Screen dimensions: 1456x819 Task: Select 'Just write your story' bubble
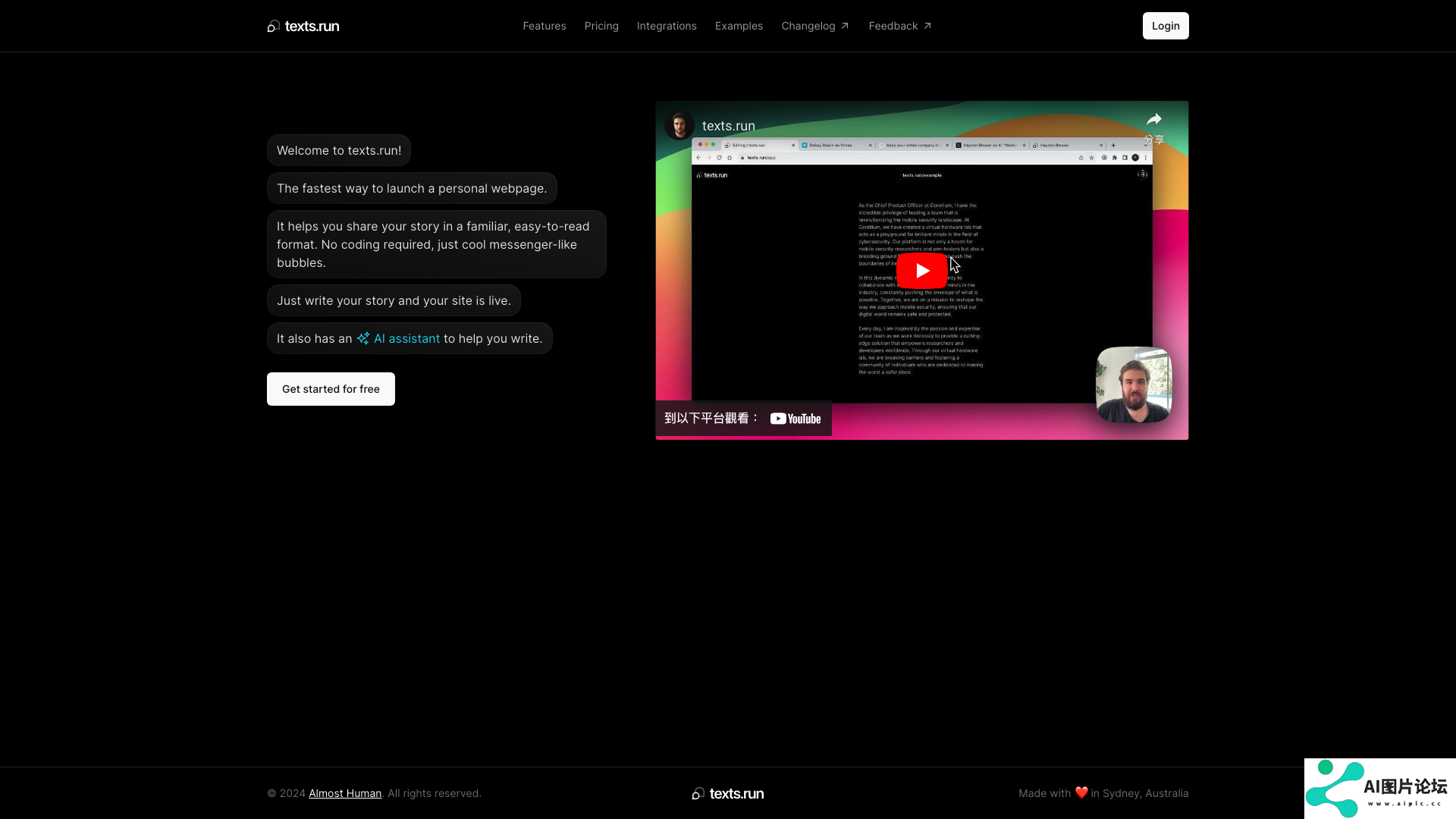point(394,300)
